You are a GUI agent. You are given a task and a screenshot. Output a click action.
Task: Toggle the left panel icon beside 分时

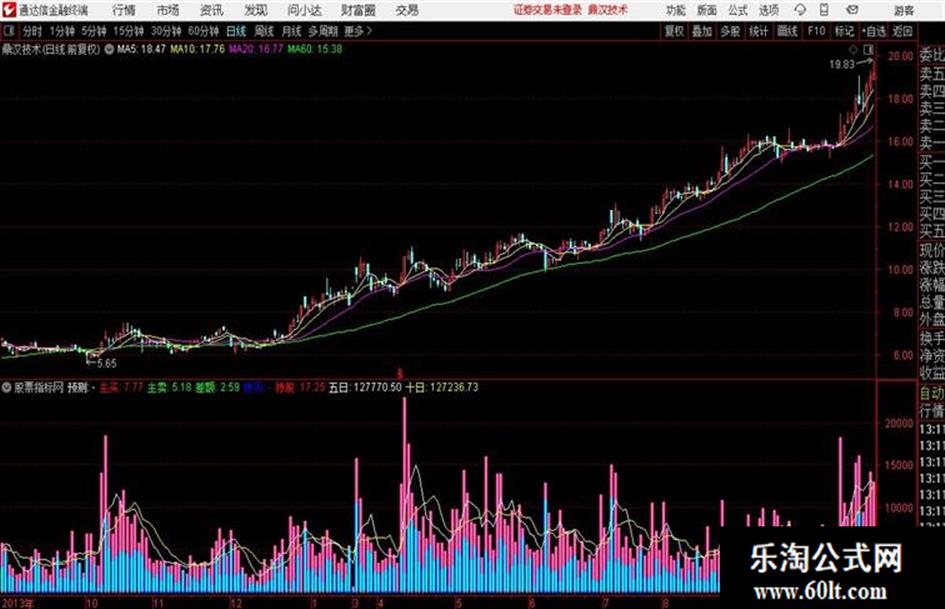pos(9,31)
